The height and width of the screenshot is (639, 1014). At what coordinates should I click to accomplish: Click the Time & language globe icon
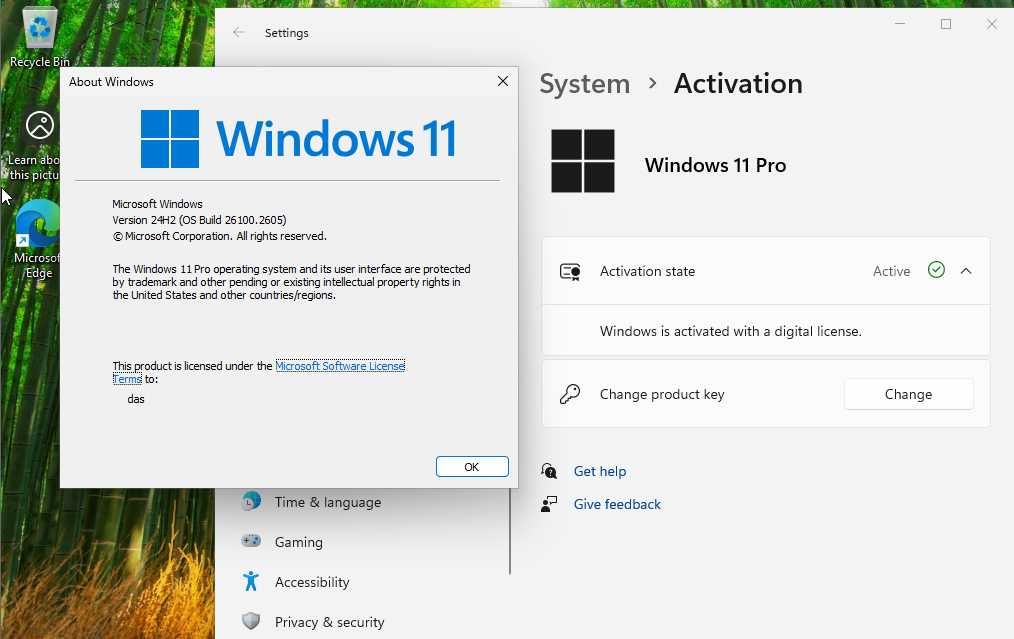tap(251, 501)
